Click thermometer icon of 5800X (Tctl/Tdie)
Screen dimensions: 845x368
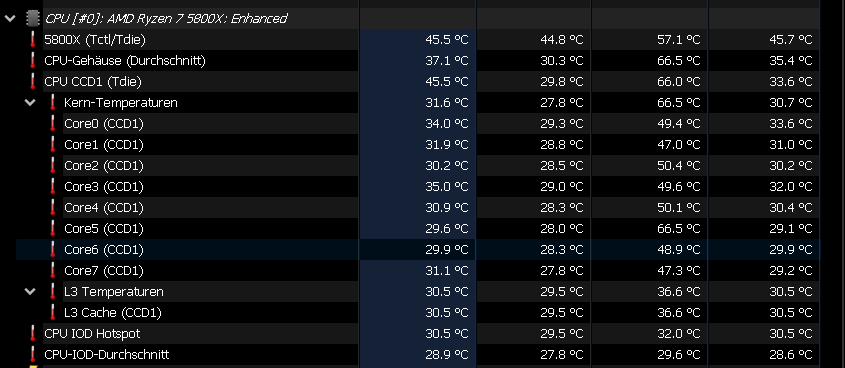point(33,39)
